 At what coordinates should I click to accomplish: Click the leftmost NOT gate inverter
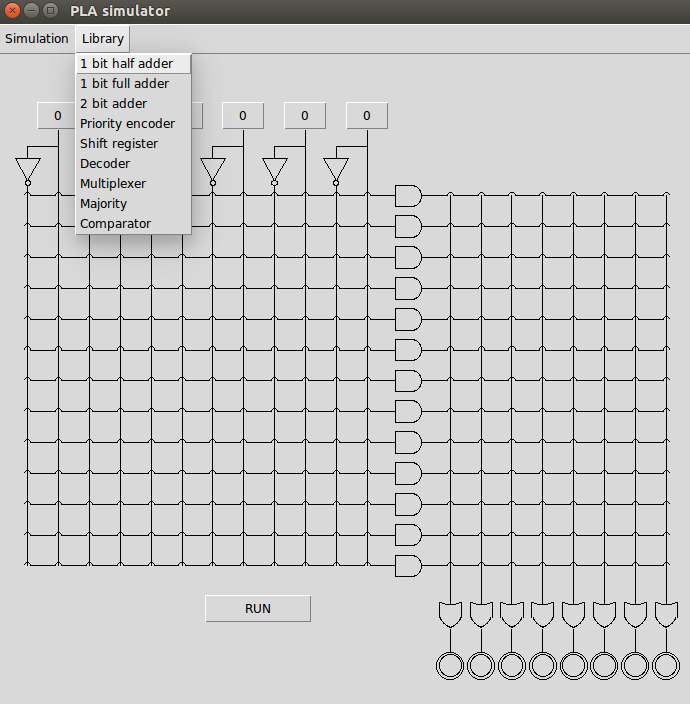click(x=27, y=169)
